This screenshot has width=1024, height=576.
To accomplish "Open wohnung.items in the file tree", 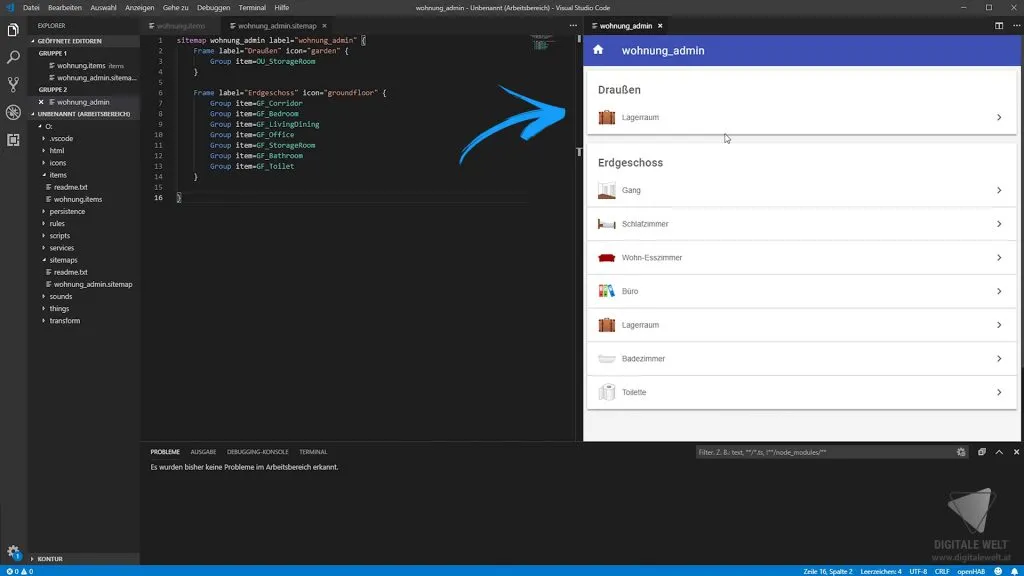I will 78,199.
